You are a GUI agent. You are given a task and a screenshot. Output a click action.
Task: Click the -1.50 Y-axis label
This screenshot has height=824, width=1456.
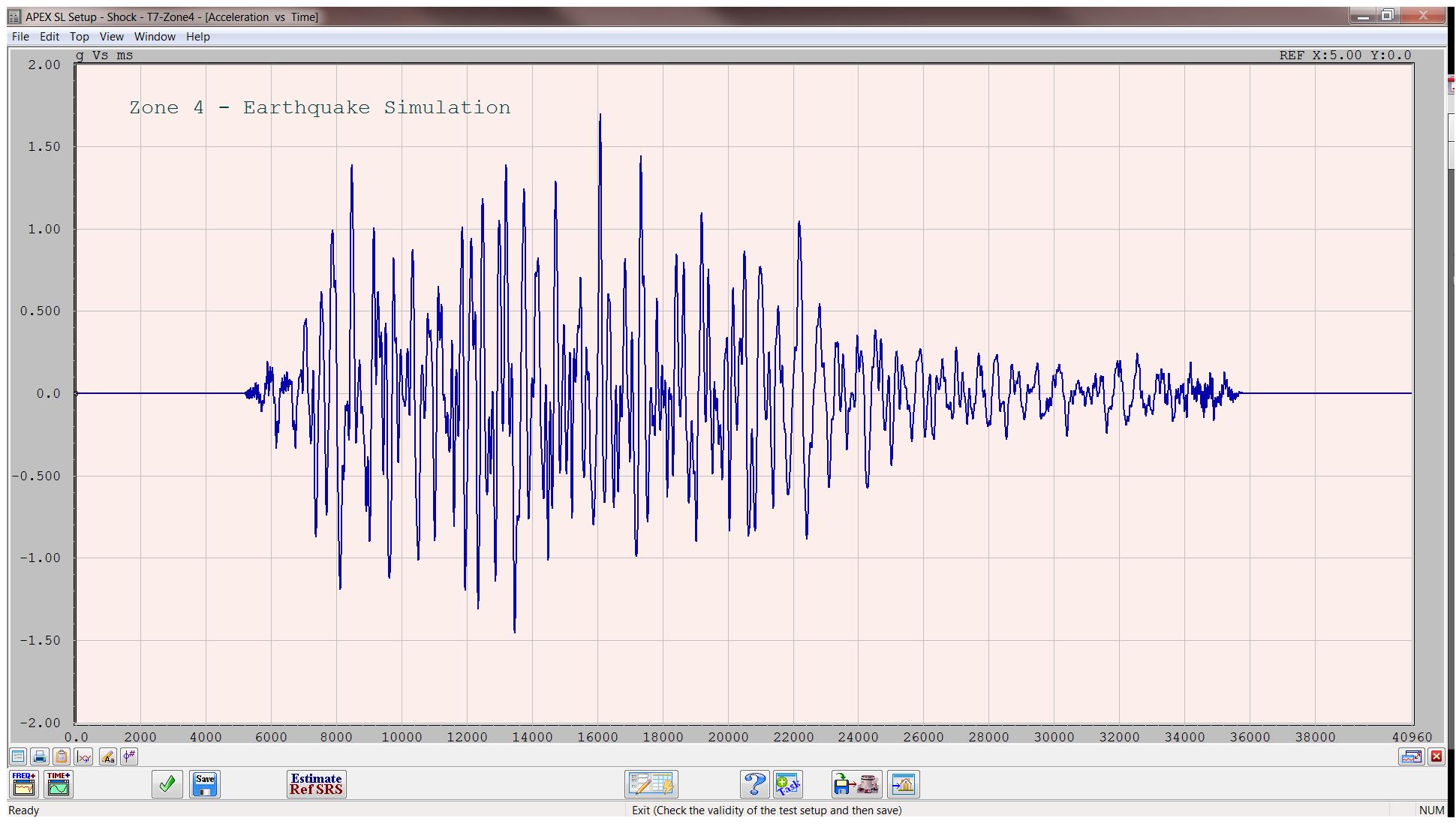[40, 640]
